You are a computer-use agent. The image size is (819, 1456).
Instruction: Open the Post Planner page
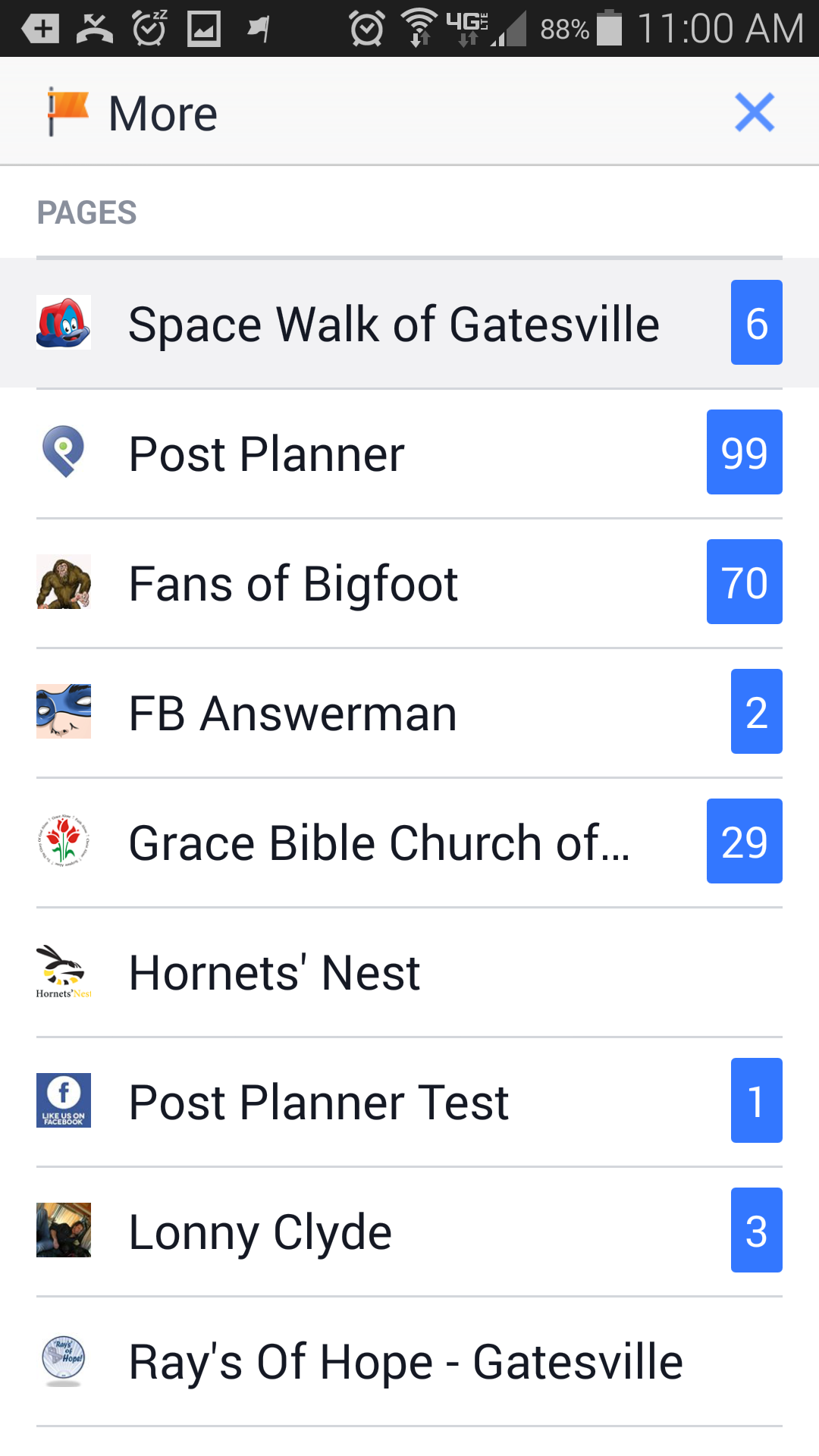pyautogui.click(x=266, y=454)
